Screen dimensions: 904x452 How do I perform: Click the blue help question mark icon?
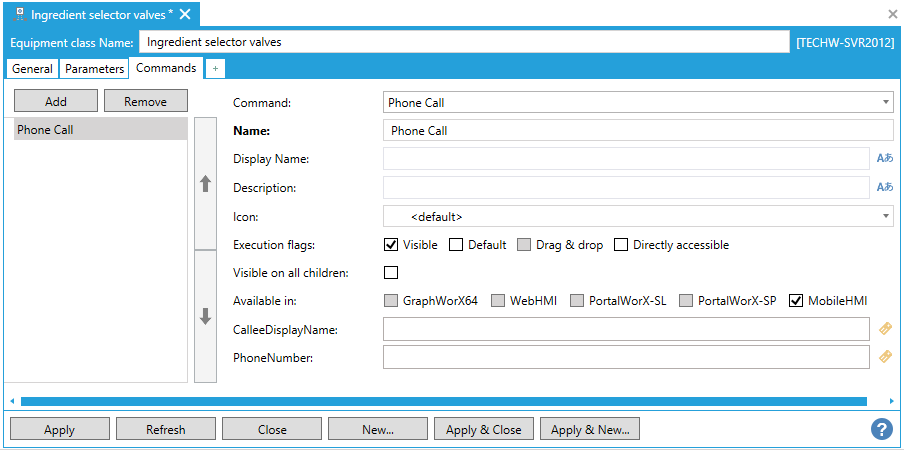(x=881, y=429)
